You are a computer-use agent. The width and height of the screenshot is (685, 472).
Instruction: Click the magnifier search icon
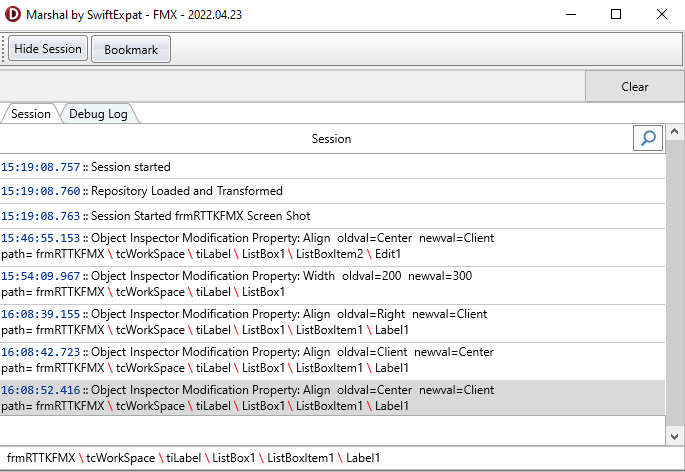point(648,138)
